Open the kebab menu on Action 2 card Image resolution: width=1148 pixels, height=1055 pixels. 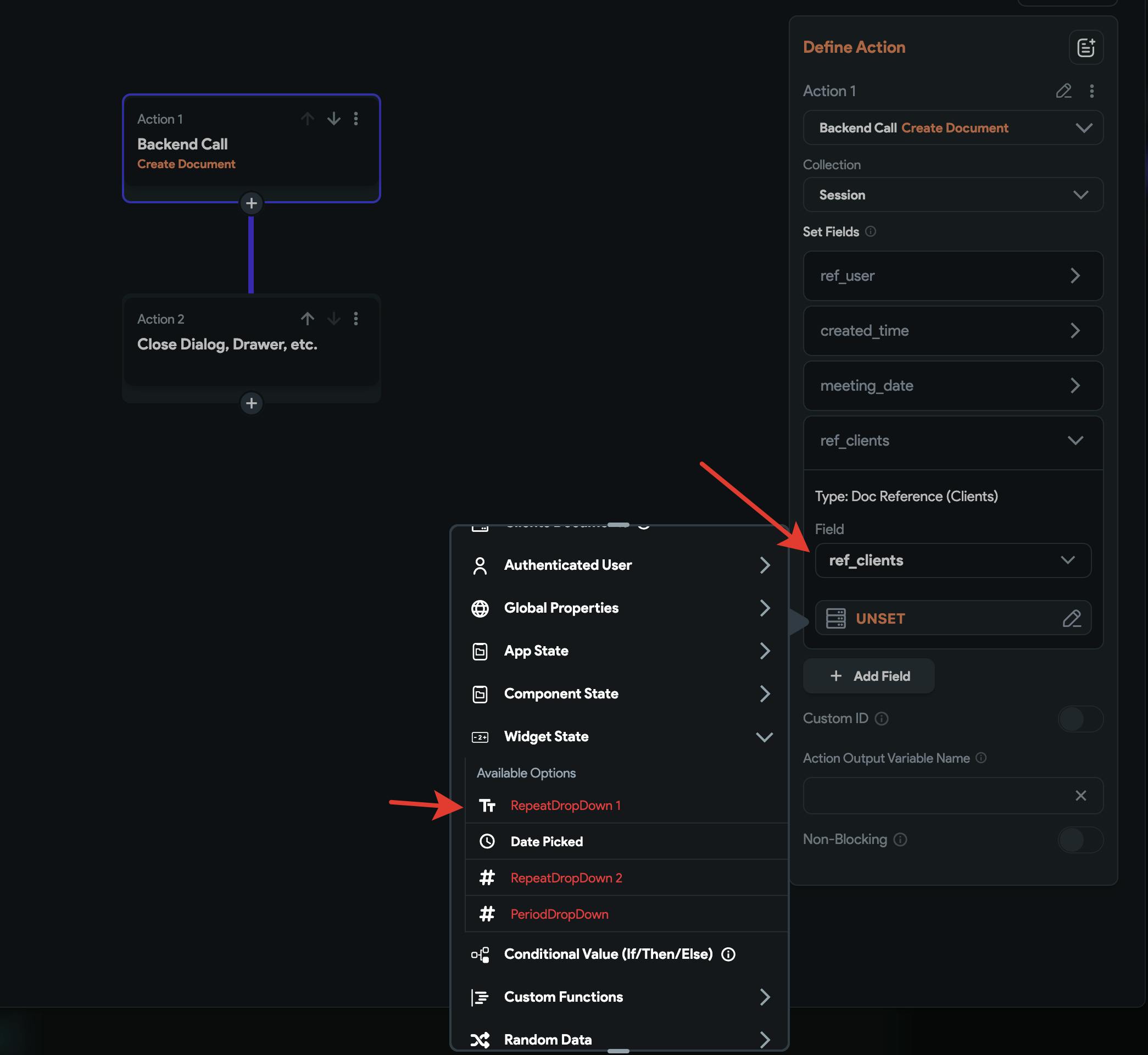click(356, 319)
